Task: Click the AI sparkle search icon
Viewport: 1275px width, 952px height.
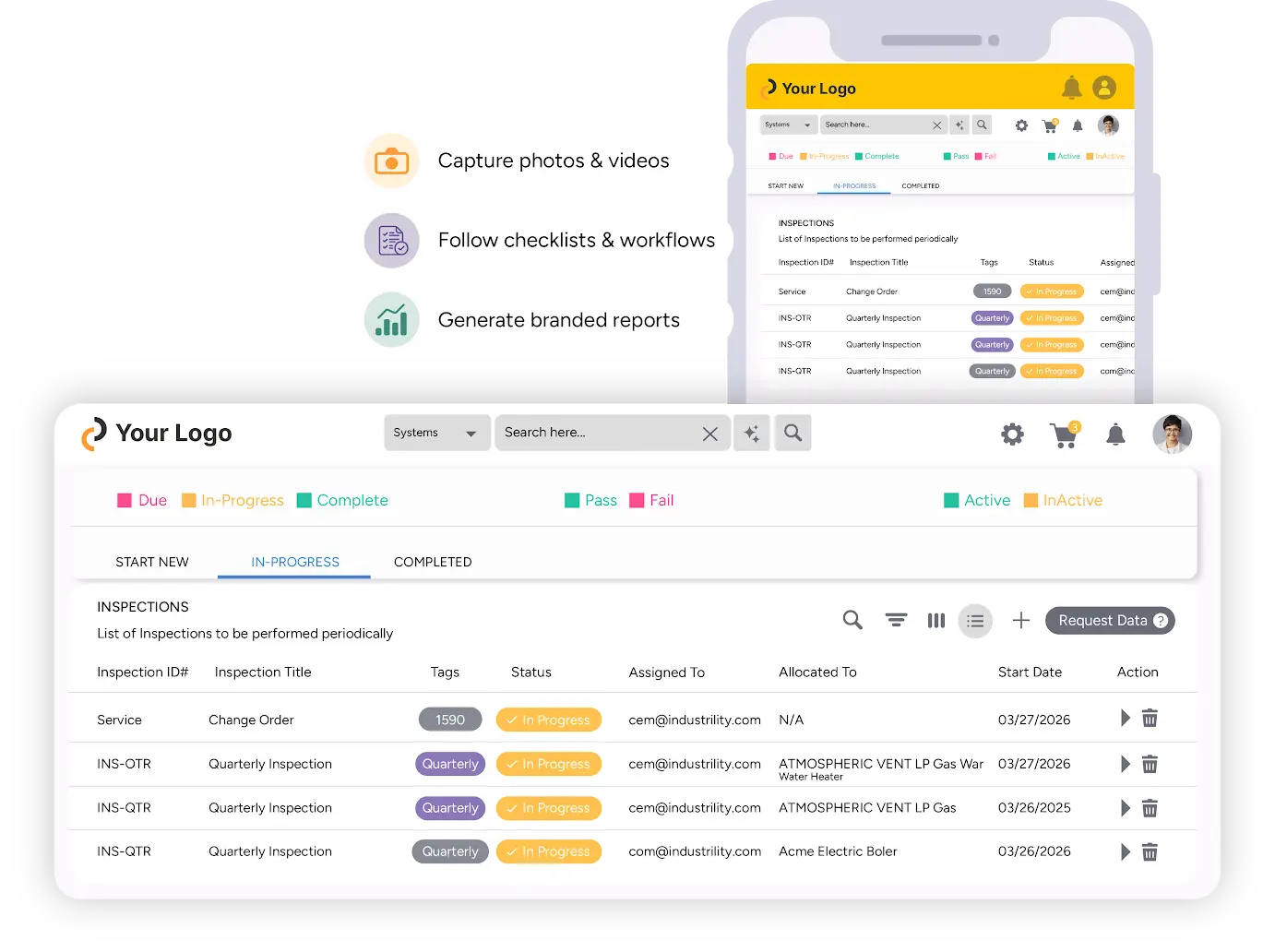Action: (x=752, y=433)
